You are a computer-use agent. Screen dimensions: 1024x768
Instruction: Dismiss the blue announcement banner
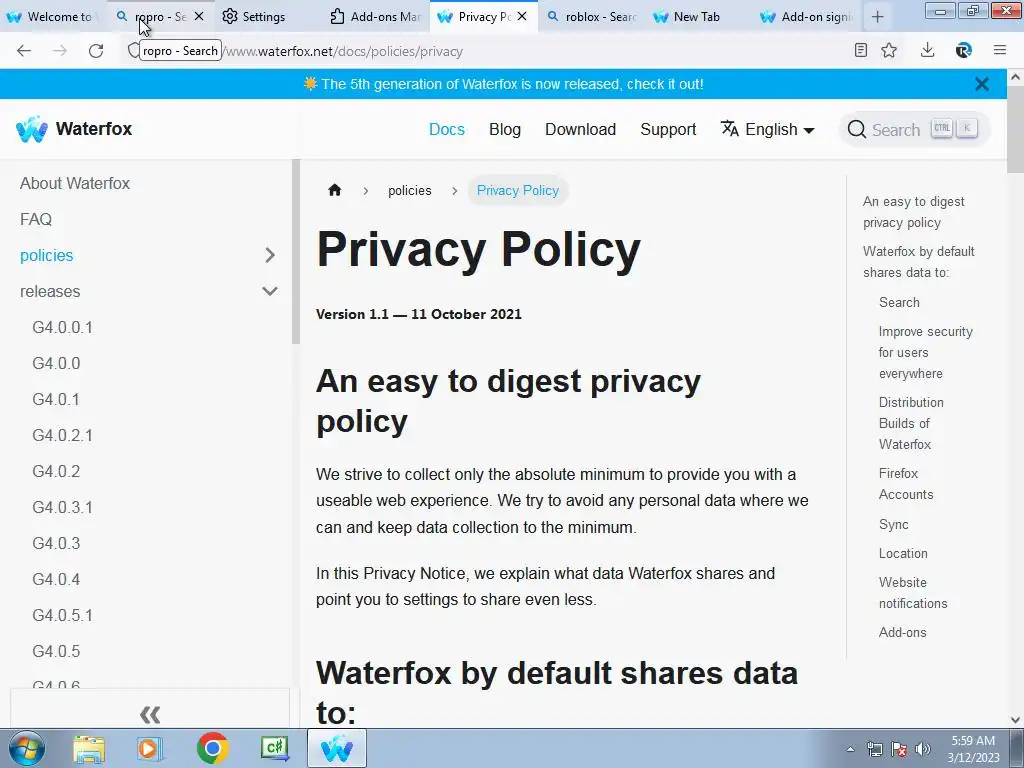tap(982, 84)
